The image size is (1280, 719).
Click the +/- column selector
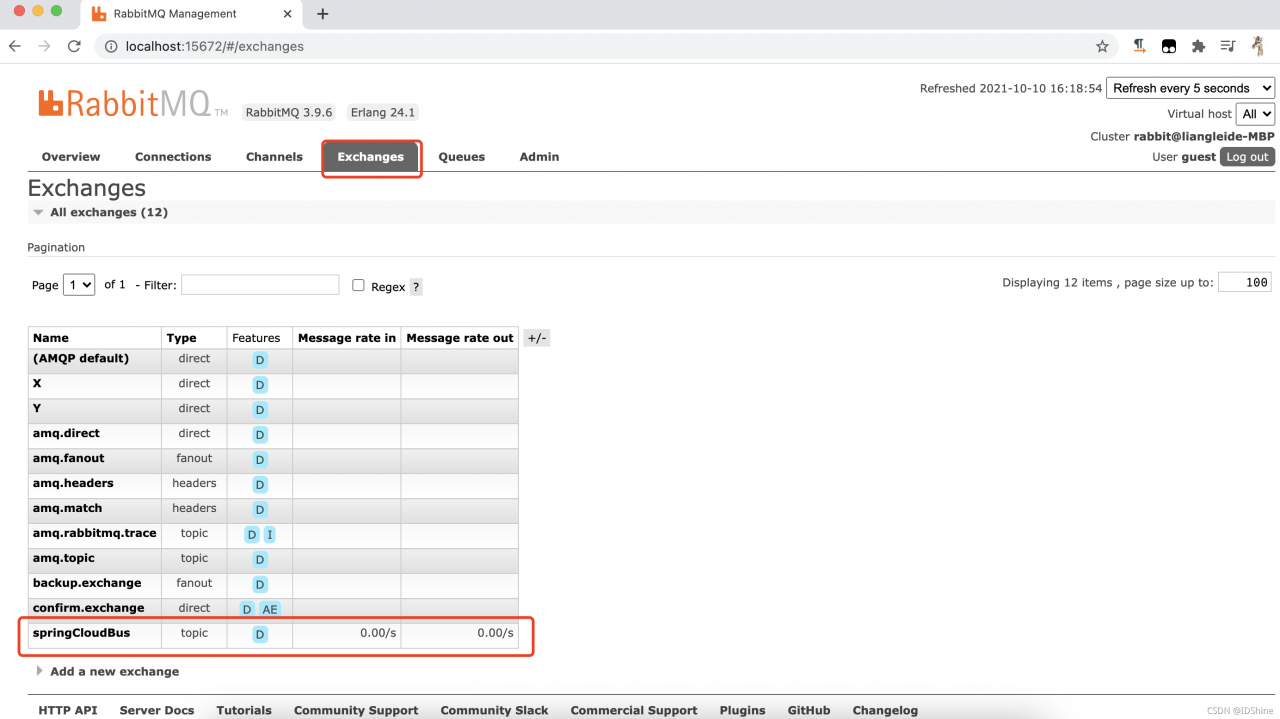(537, 338)
